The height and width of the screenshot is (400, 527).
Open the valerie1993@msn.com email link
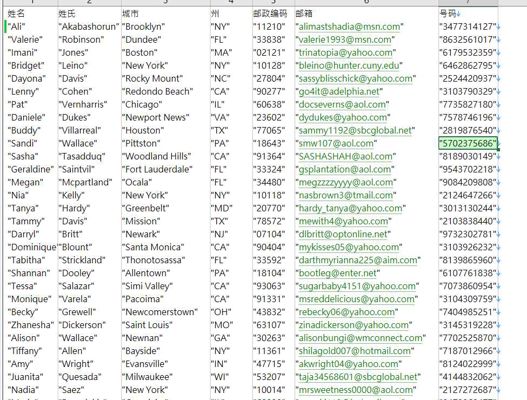345,40
